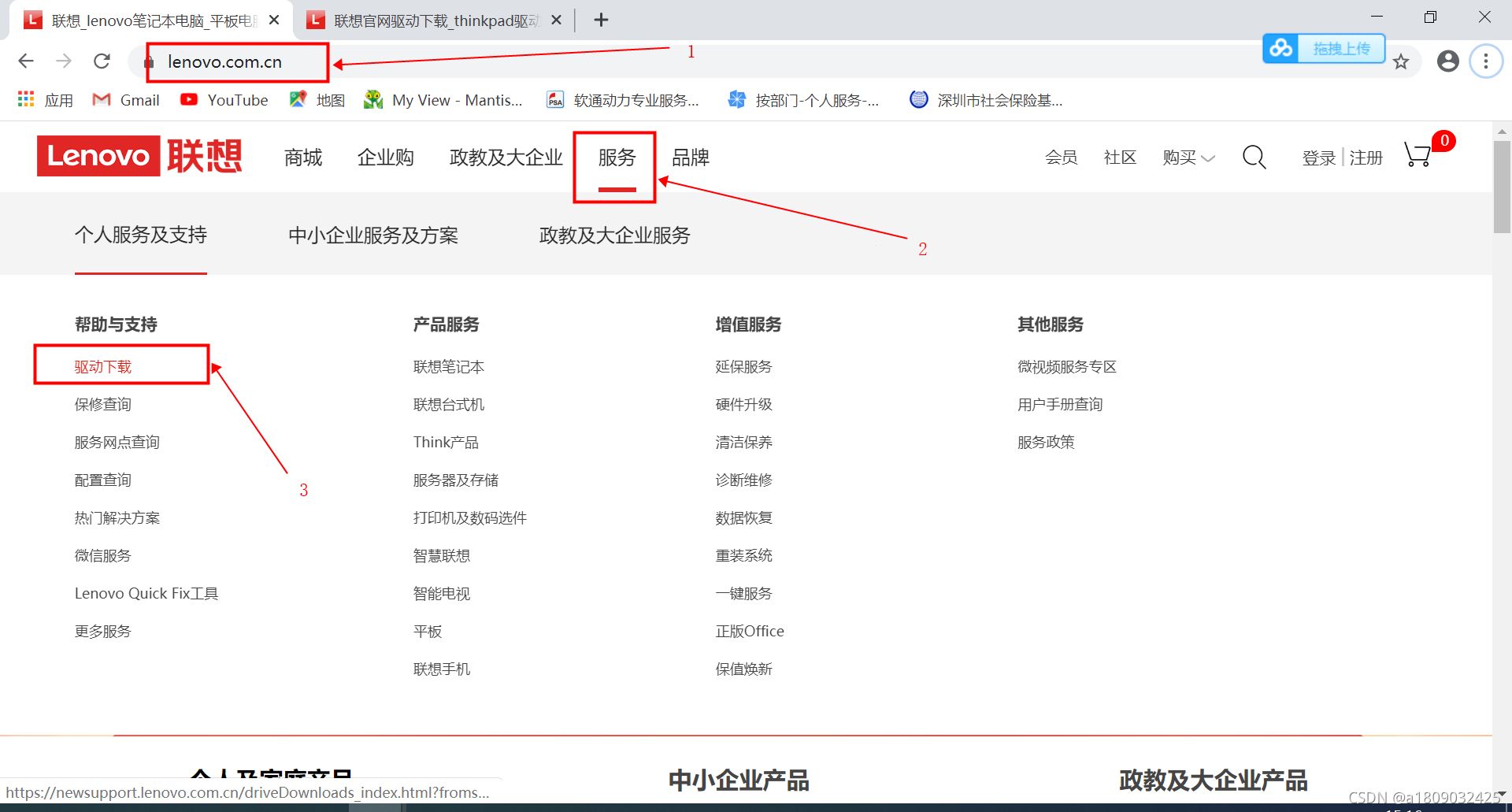This screenshot has height=812, width=1512.
Task: Click the lenovo.com.cn address bar
Action: (x=224, y=61)
